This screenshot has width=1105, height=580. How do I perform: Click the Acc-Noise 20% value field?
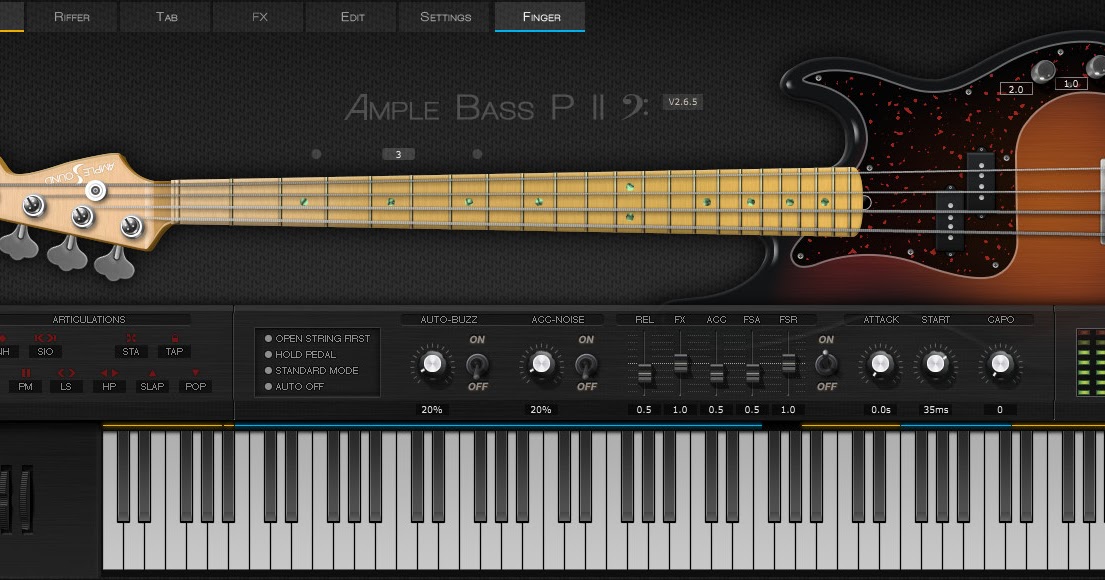[x=541, y=409]
